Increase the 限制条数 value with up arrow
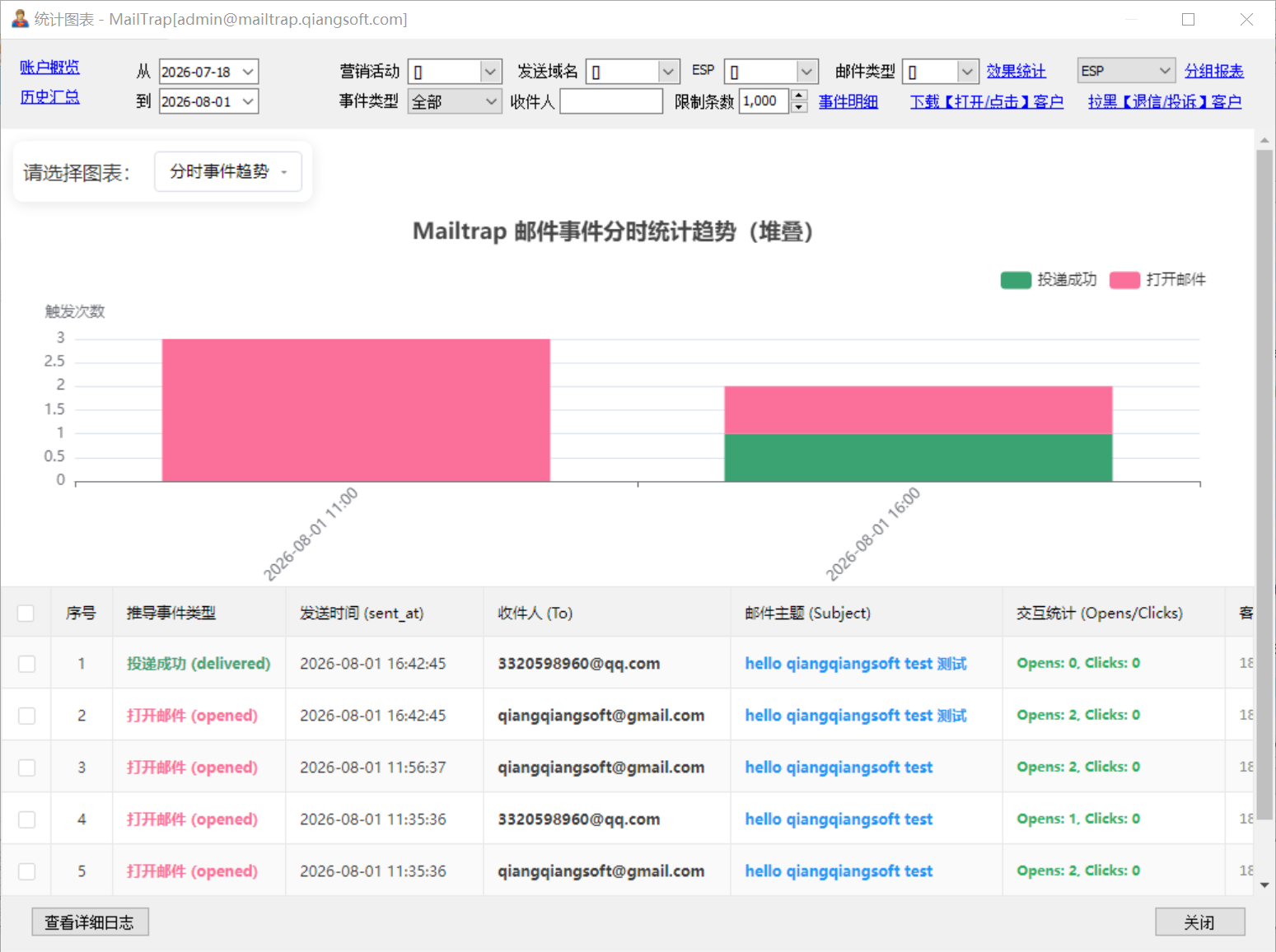This screenshot has height=952, width=1276. pos(798,96)
